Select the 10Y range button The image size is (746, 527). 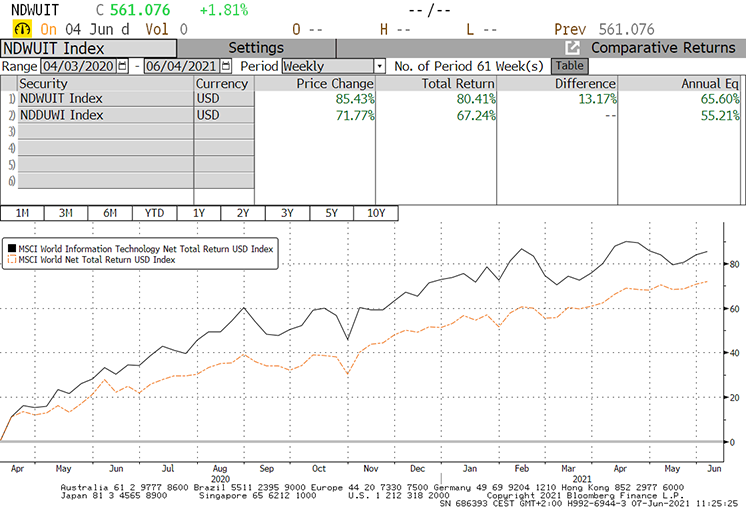(376, 213)
